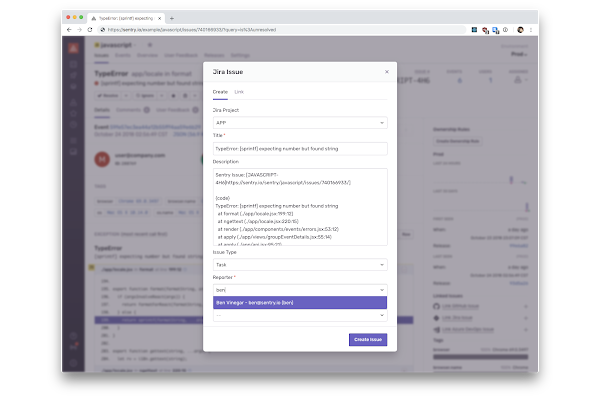Open the Events tab in background page
The image size is (600, 398).
(123, 55)
